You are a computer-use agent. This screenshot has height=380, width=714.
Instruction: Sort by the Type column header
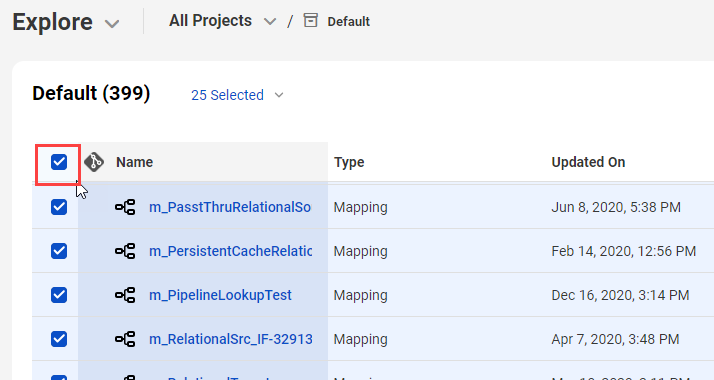[x=349, y=162]
